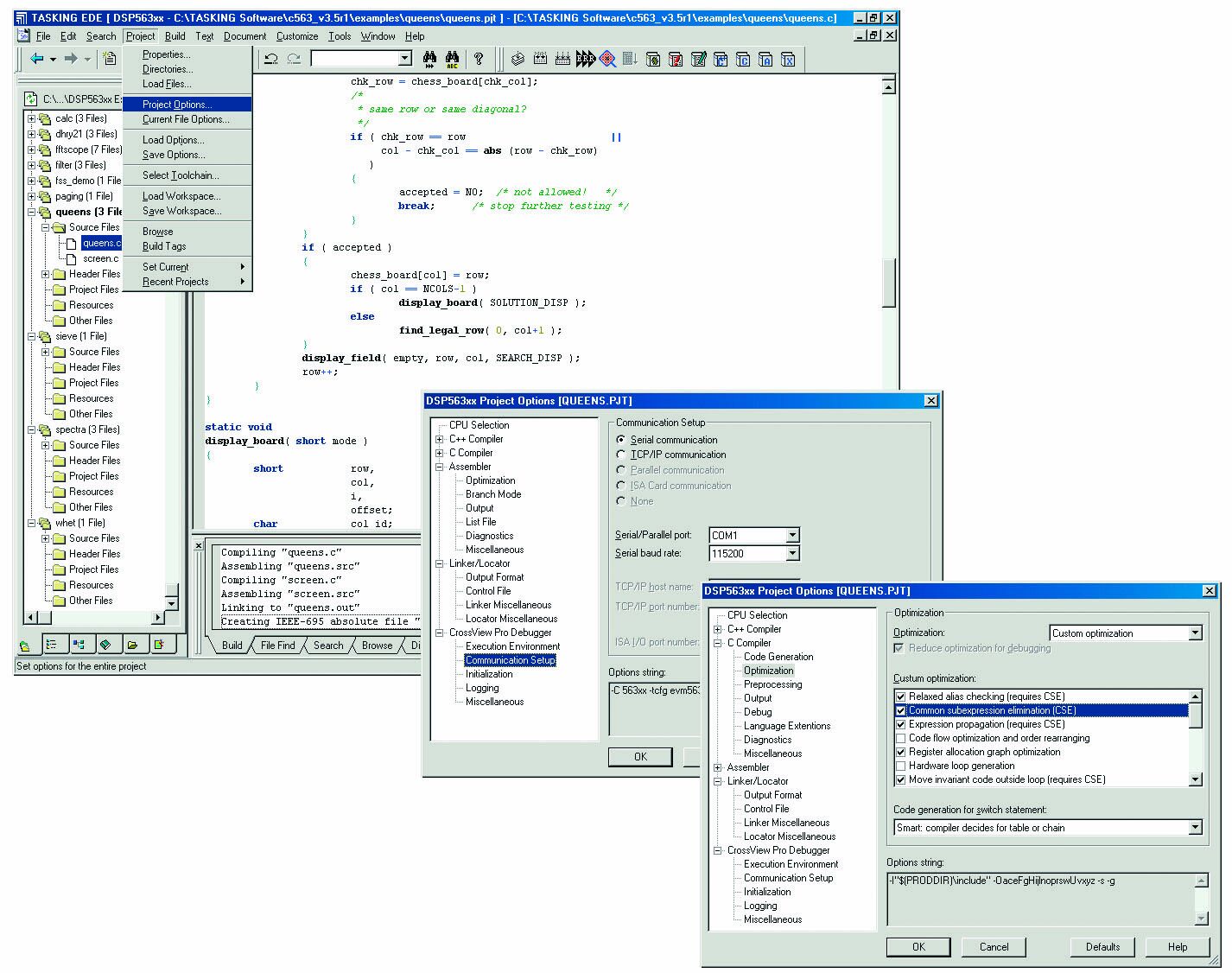
Task: Uncheck Relaxed alias checking option
Action: point(901,696)
